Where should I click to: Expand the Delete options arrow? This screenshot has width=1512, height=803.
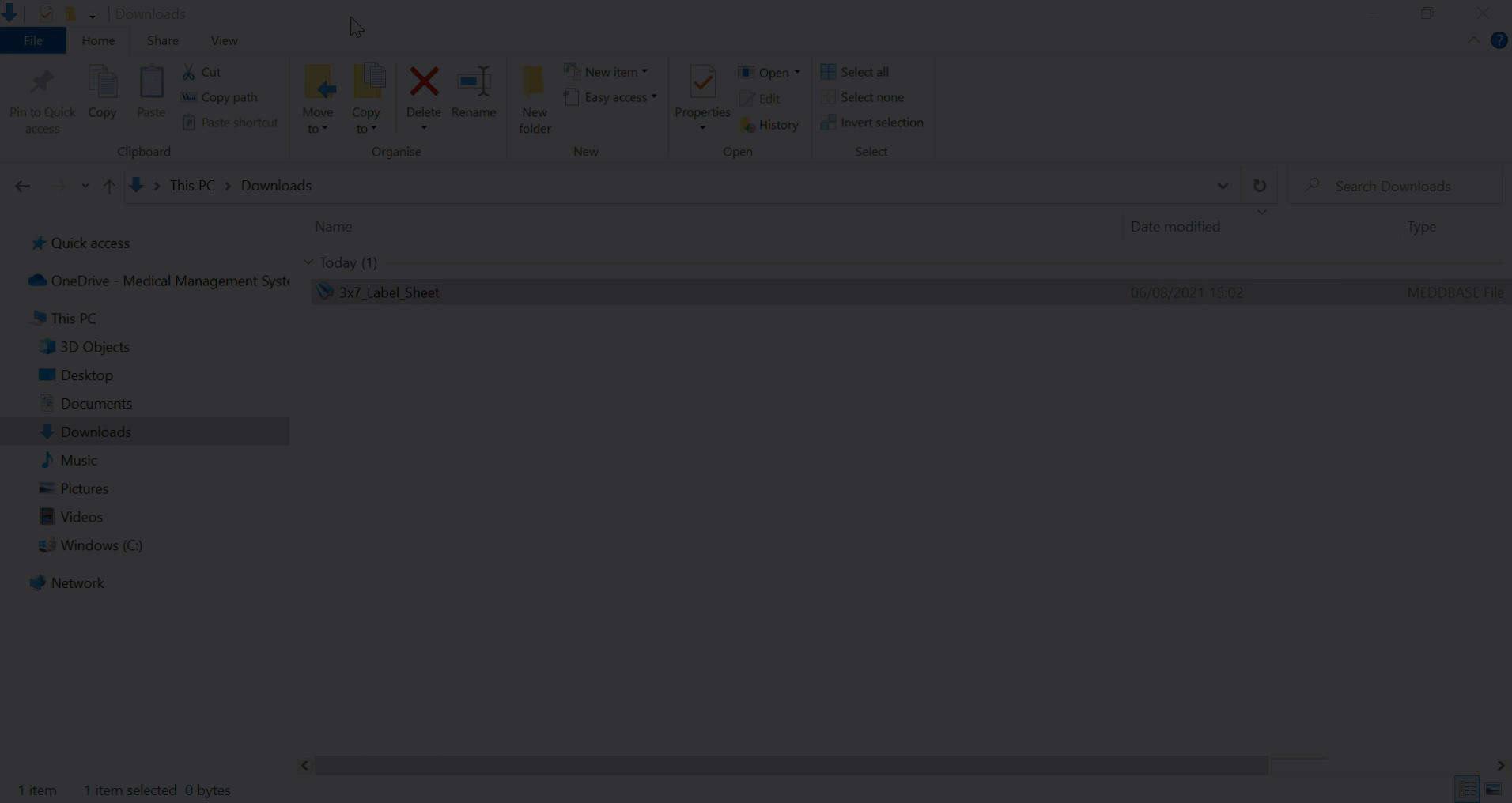(x=424, y=128)
